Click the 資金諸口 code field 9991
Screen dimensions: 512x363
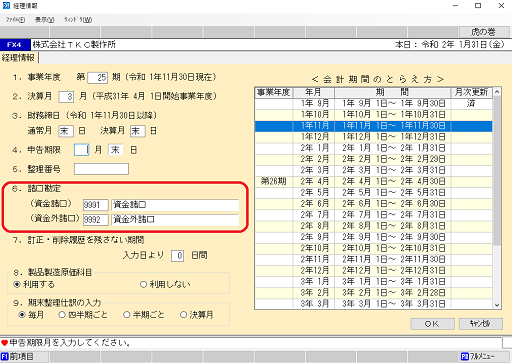point(96,205)
